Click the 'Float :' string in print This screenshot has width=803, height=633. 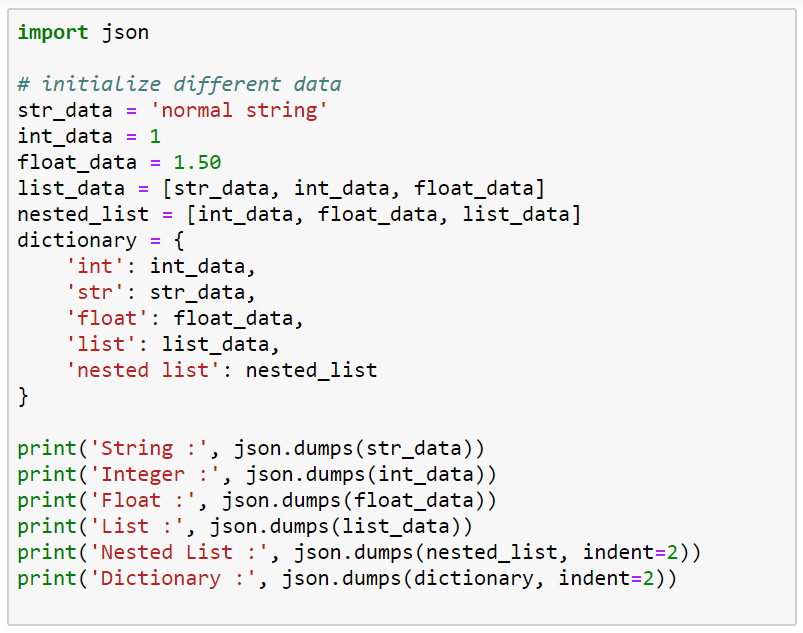(x=144, y=500)
